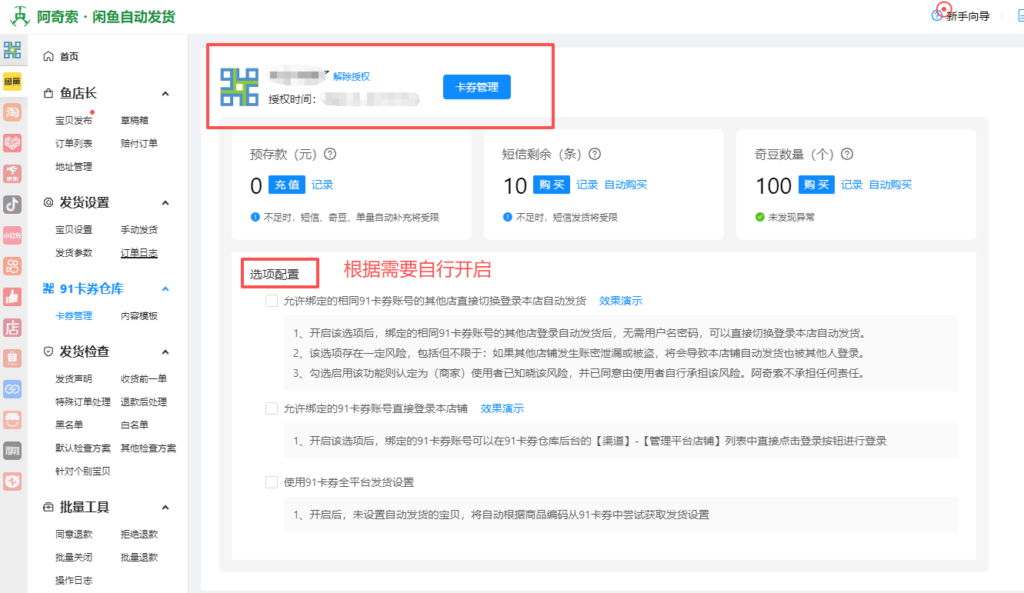1024x593 pixels.
Task: Collapse the 鱼店长 menu section
Action: (x=165, y=93)
